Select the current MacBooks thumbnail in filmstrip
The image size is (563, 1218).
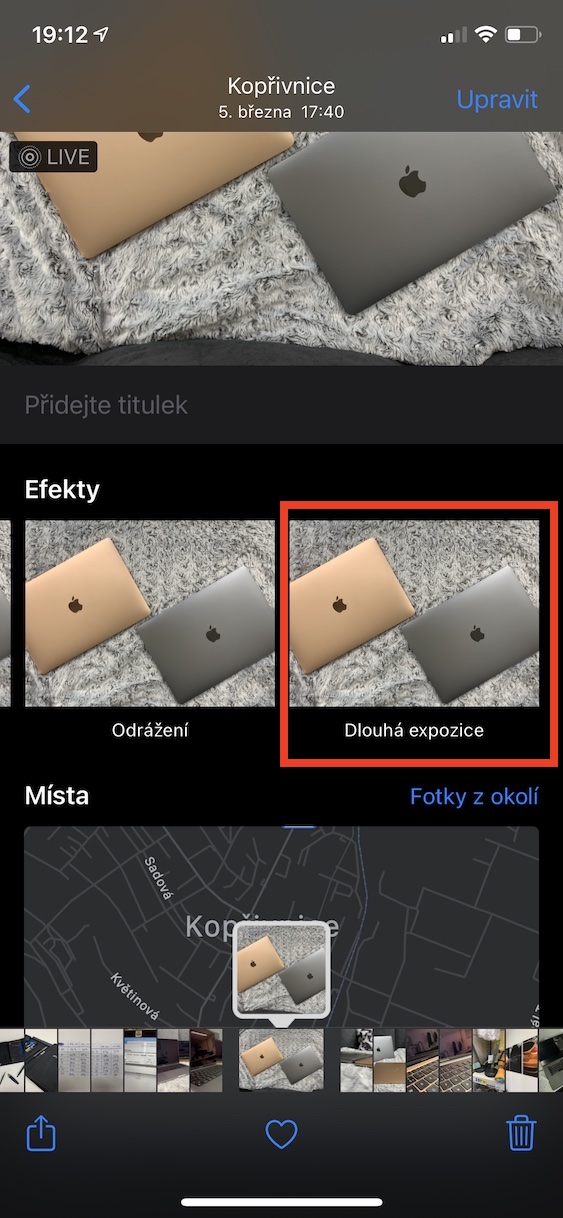281,1060
